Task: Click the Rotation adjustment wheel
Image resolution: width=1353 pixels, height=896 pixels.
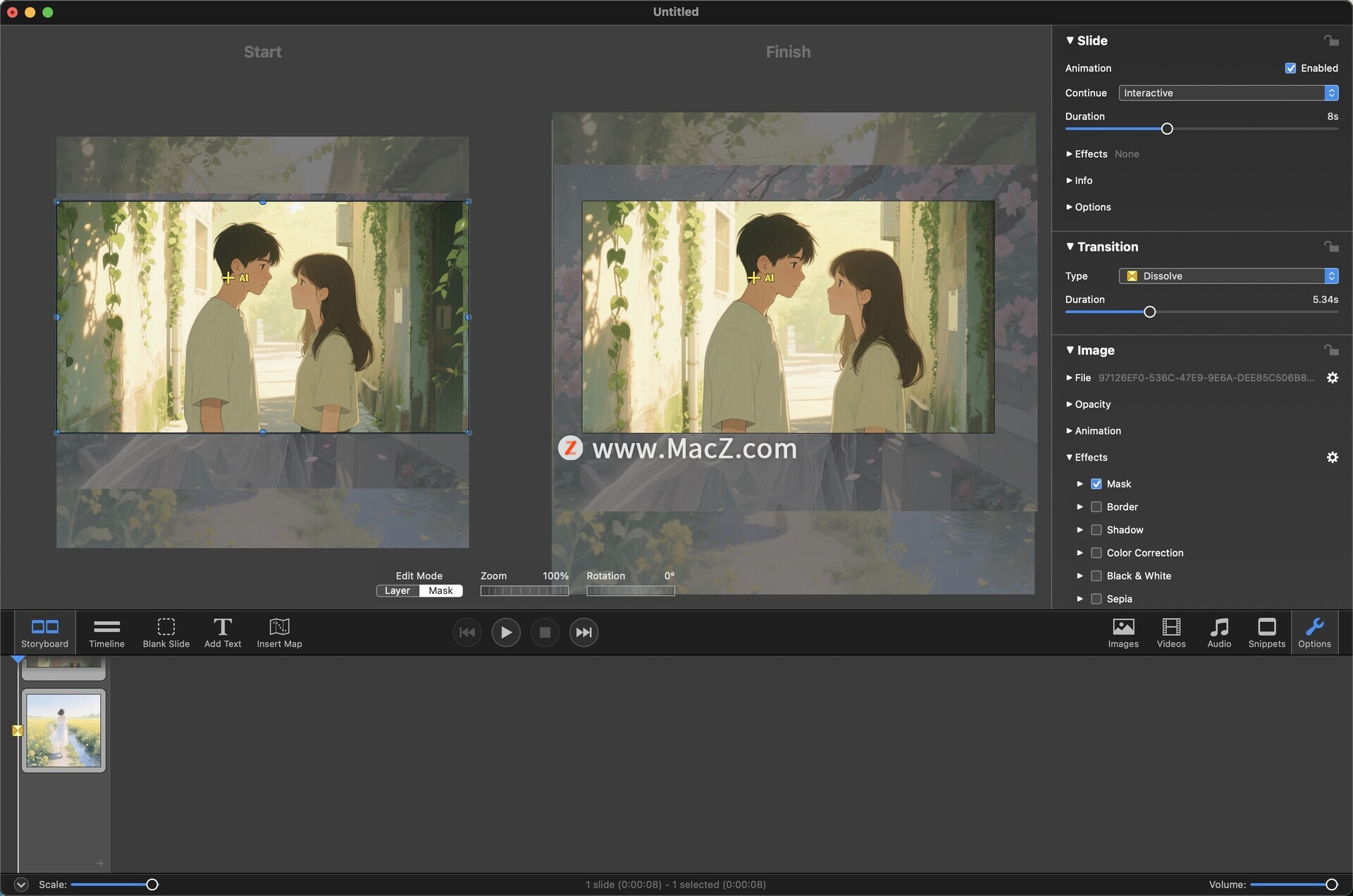Action: [x=630, y=591]
